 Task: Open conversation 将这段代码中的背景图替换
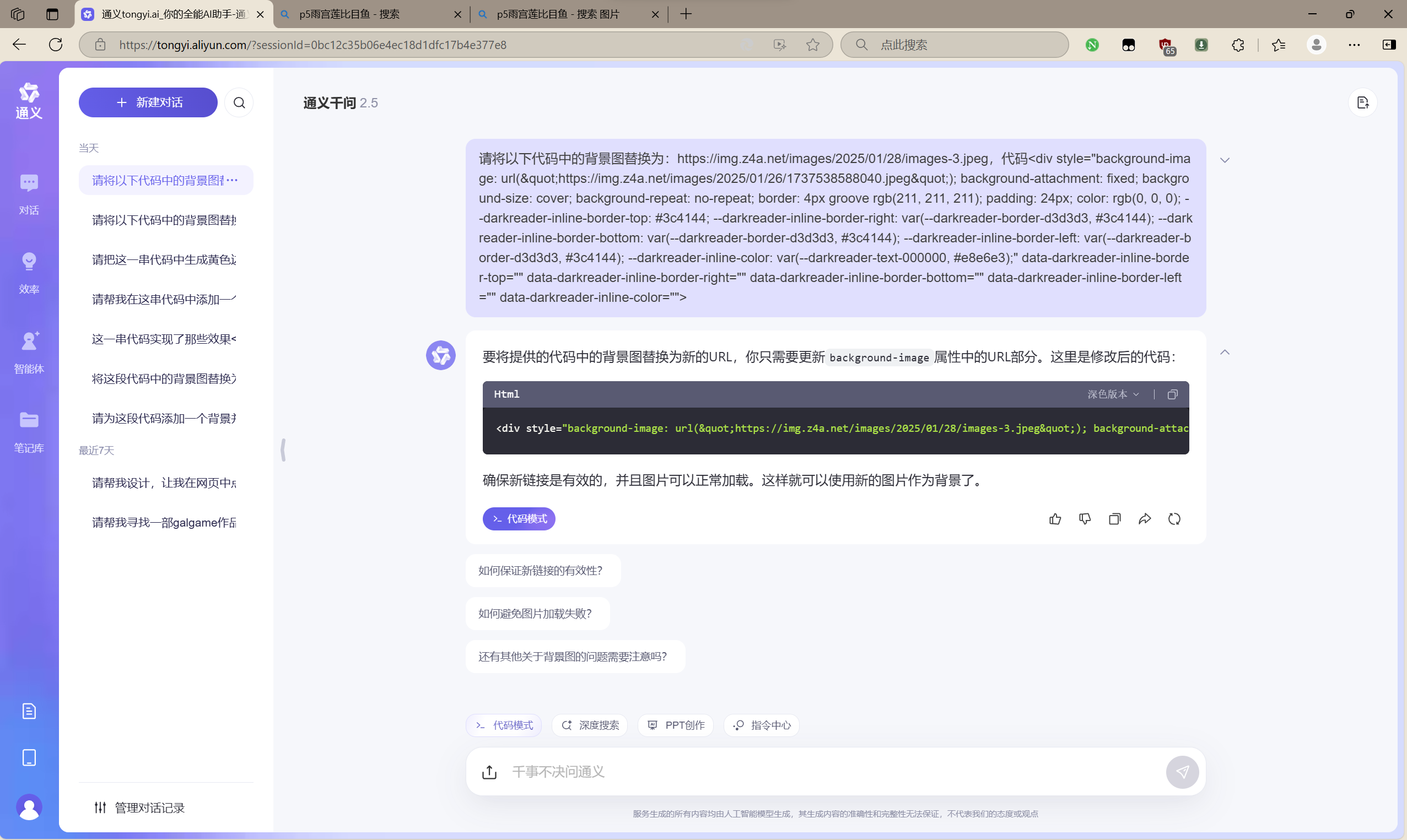(x=165, y=378)
